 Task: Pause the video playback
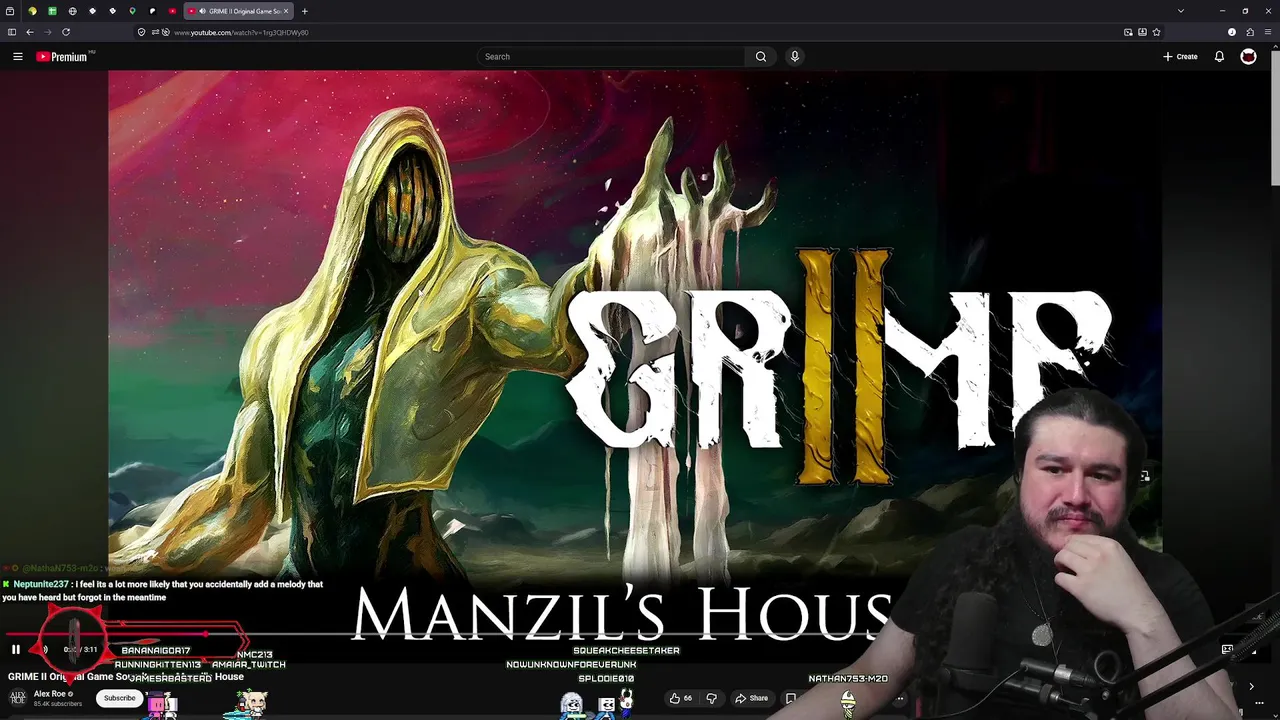click(x=16, y=649)
